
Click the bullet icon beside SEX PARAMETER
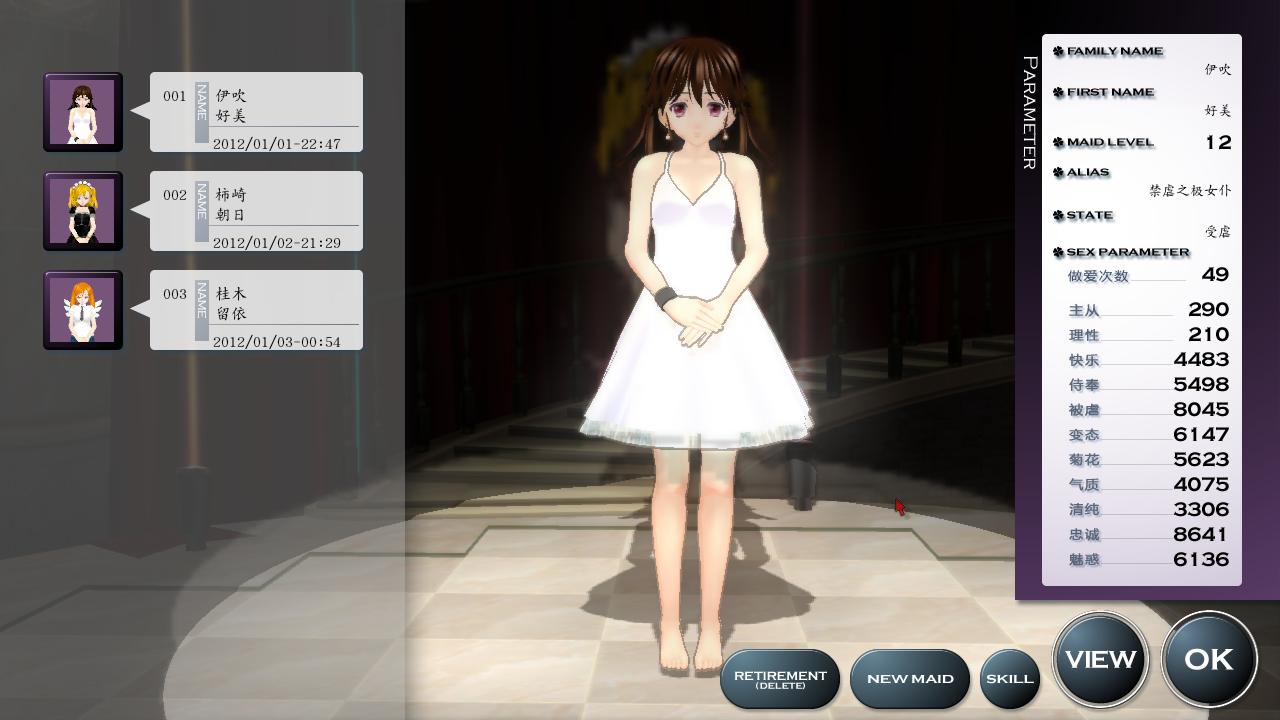pyautogui.click(x=1059, y=252)
